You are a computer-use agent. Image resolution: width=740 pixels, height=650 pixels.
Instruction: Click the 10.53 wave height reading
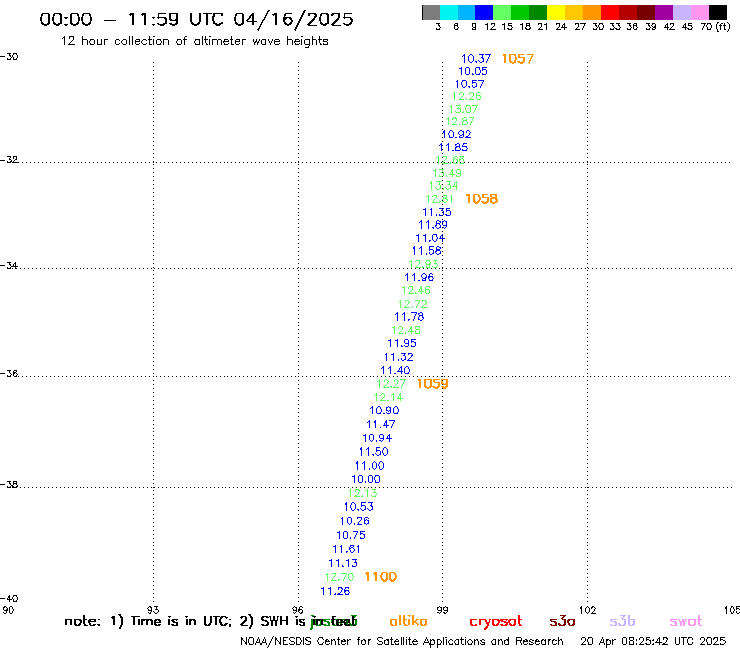pos(359,507)
